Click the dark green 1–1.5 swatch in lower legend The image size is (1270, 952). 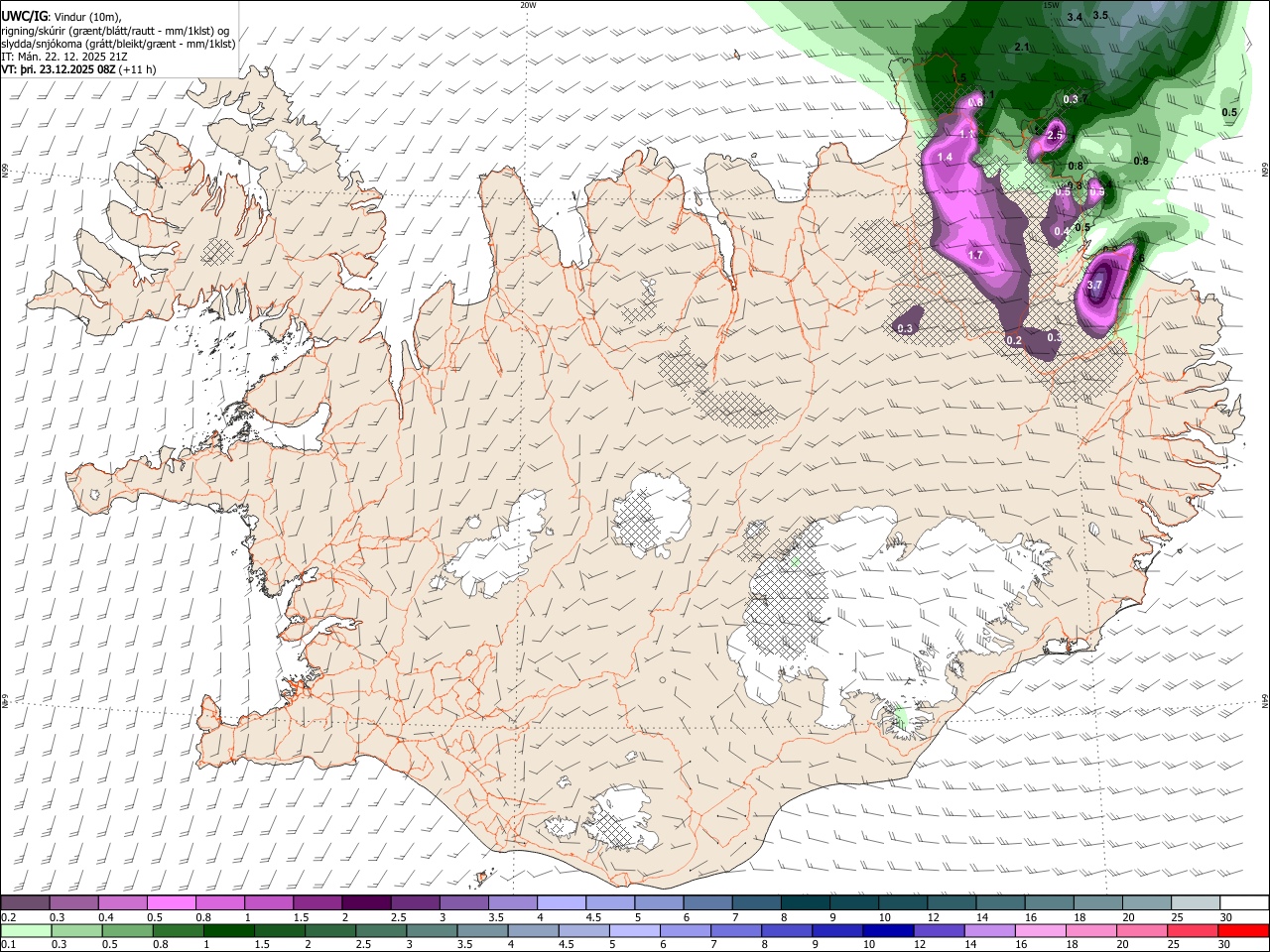[x=228, y=930]
